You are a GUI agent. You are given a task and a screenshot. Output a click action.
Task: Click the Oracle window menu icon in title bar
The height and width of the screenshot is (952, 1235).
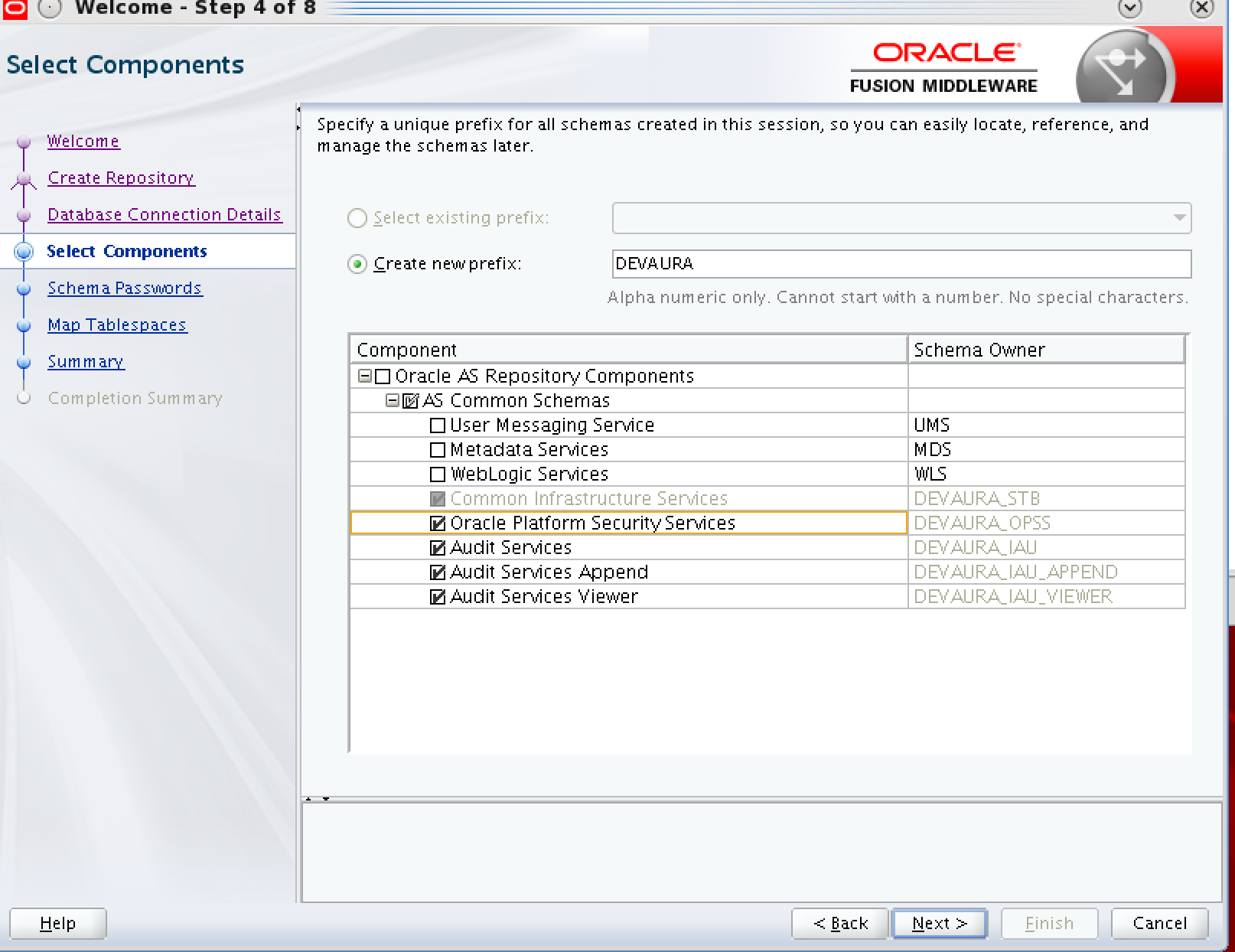tap(13, 8)
